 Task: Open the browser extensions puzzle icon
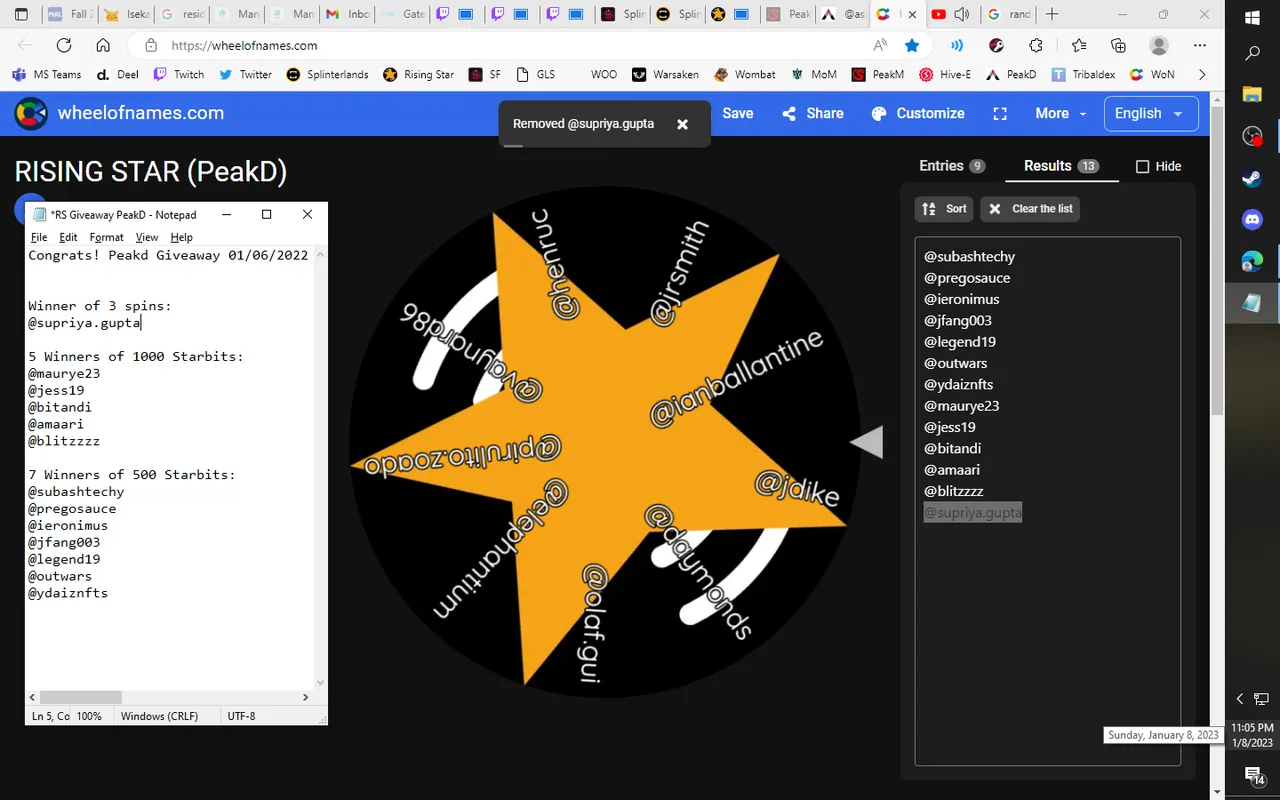(x=1036, y=45)
